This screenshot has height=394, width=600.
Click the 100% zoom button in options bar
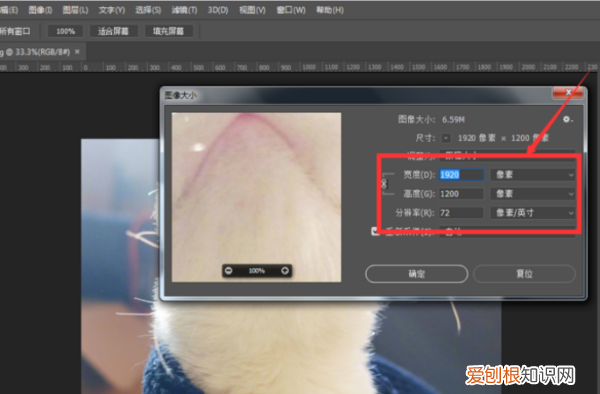[x=65, y=31]
